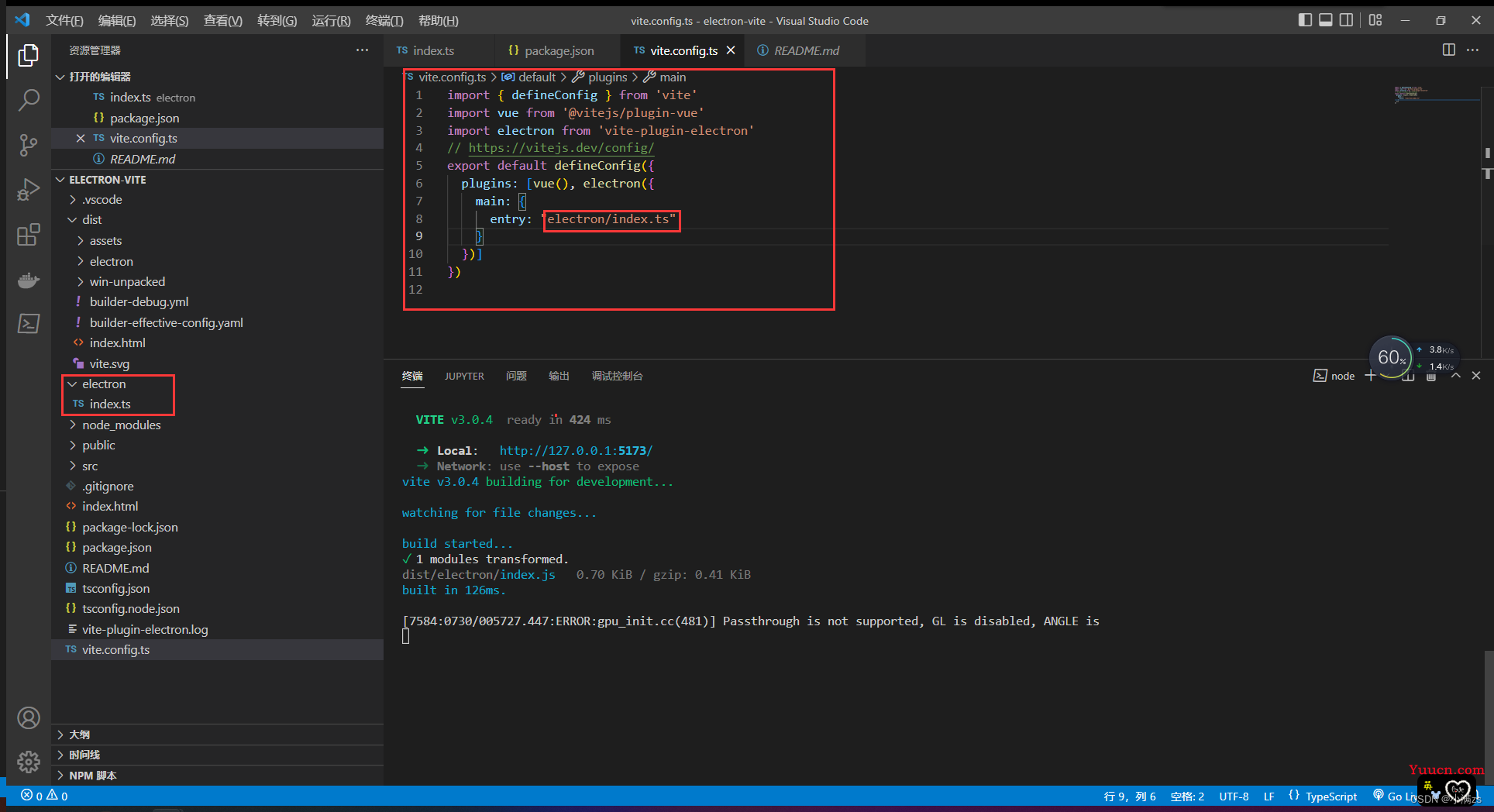The height and width of the screenshot is (812, 1494).
Task: Click the editor minimap overview
Action: 1436,95
